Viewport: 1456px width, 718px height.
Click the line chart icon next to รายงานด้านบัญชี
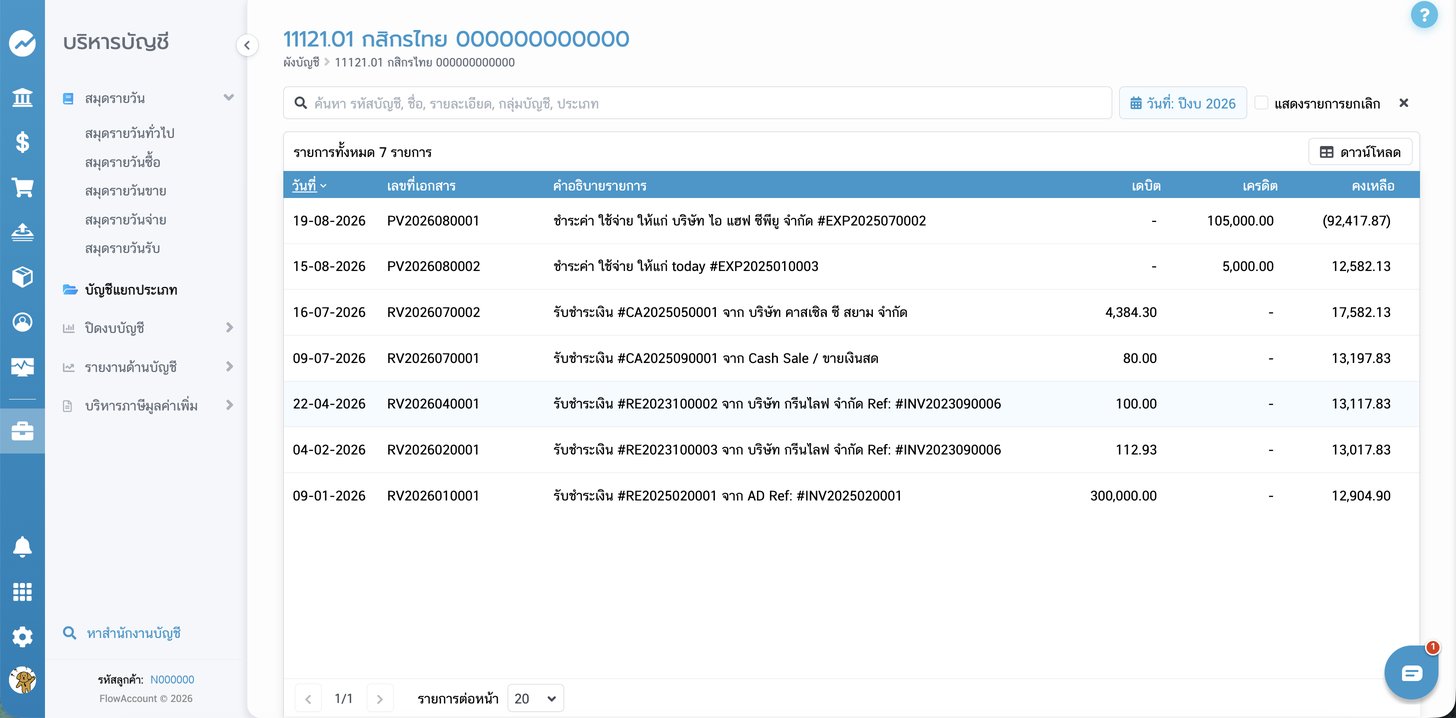click(x=68, y=367)
